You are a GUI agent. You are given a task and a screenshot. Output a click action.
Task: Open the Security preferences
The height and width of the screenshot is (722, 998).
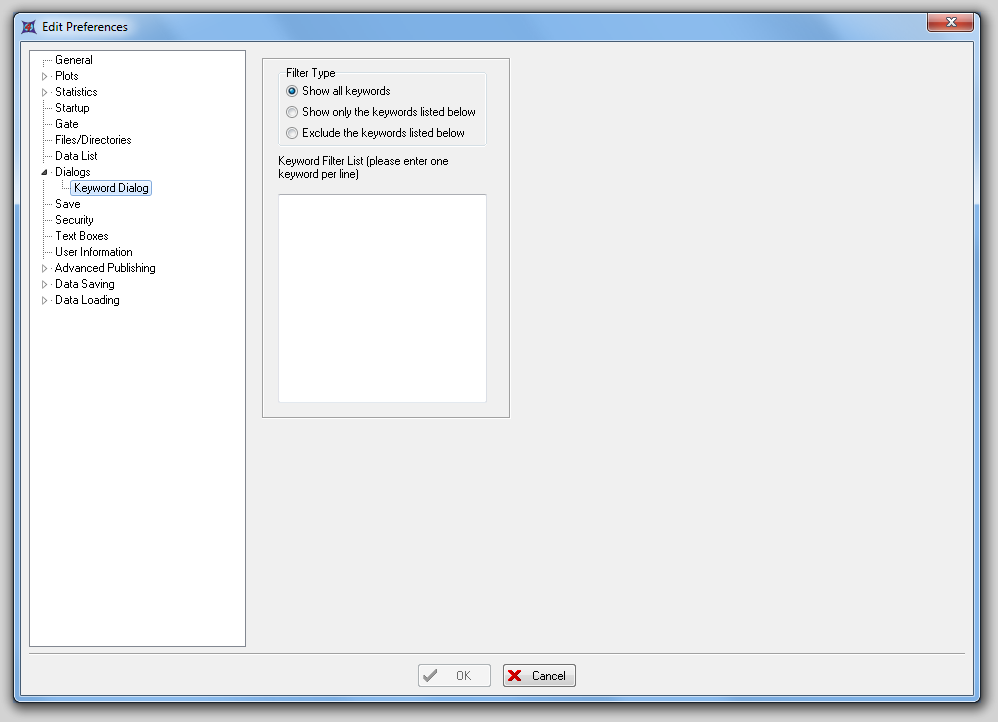click(x=74, y=220)
